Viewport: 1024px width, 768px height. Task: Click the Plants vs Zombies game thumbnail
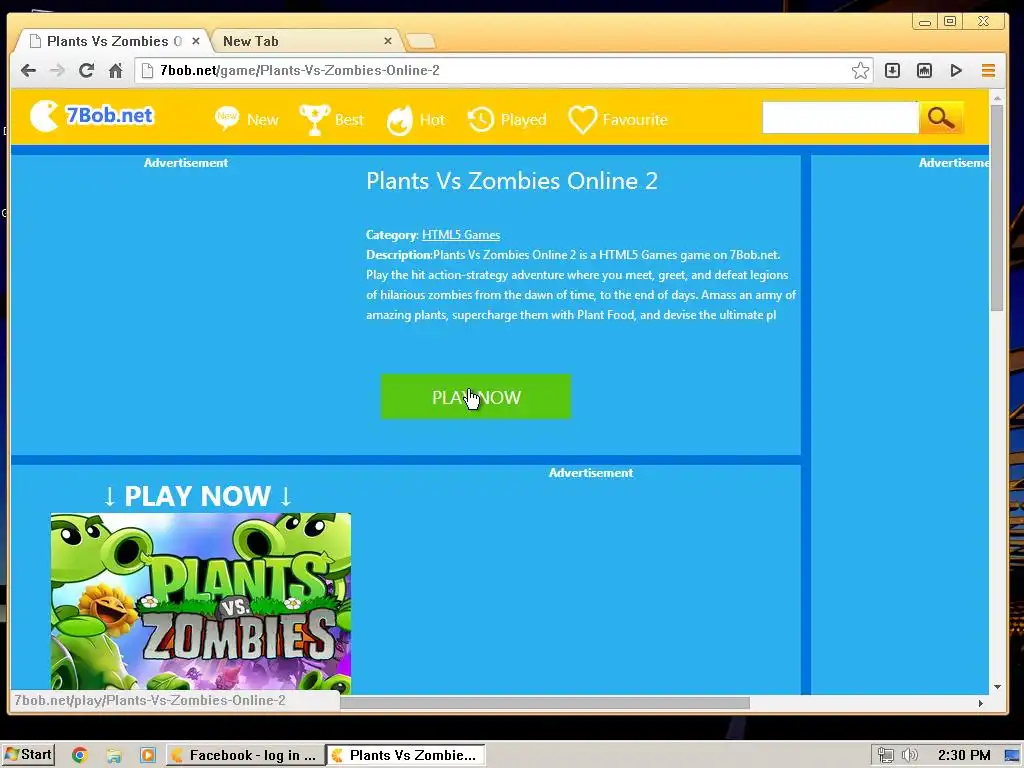[200, 602]
